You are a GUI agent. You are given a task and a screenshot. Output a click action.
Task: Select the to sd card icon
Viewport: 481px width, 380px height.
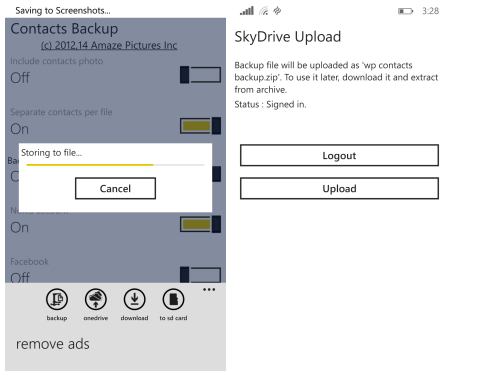pyautogui.click(x=173, y=299)
